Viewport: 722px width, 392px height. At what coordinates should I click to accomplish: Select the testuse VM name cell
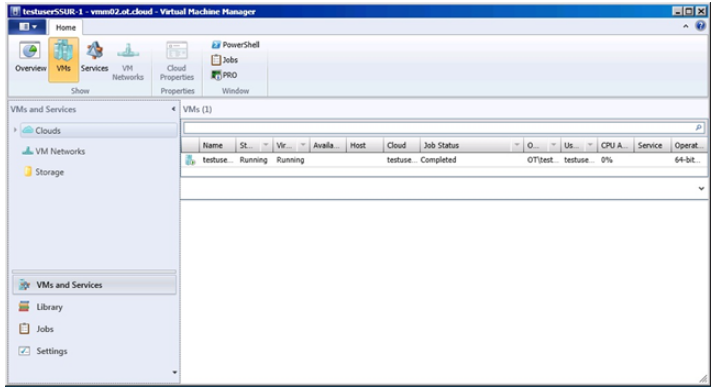pyautogui.click(x=218, y=160)
